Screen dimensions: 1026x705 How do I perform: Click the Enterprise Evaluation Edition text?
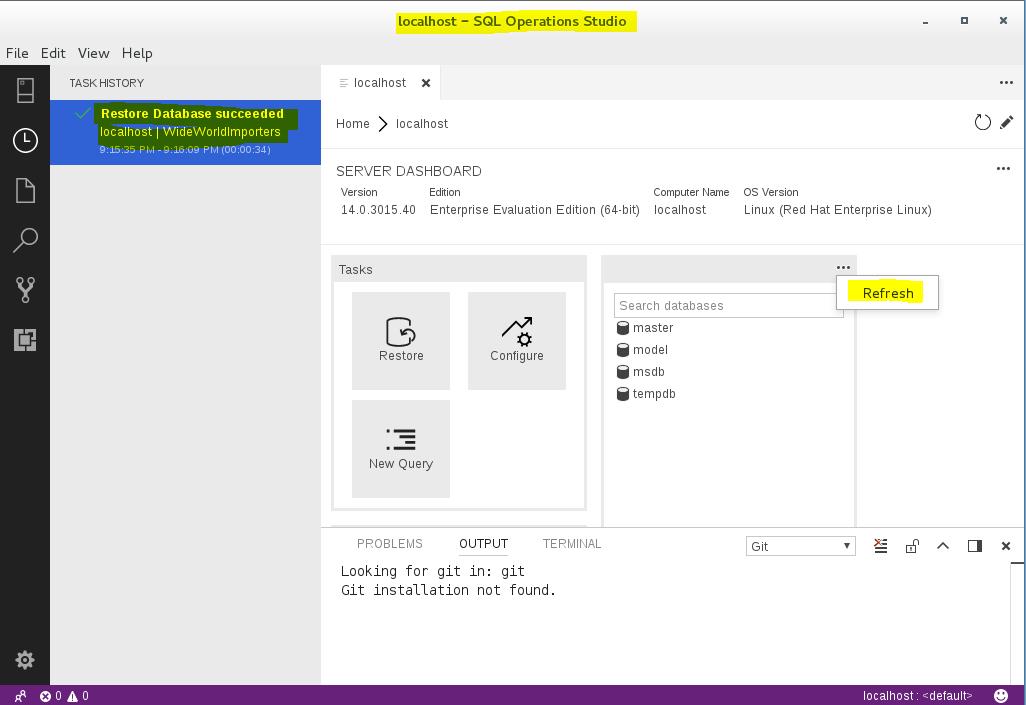(535, 210)
